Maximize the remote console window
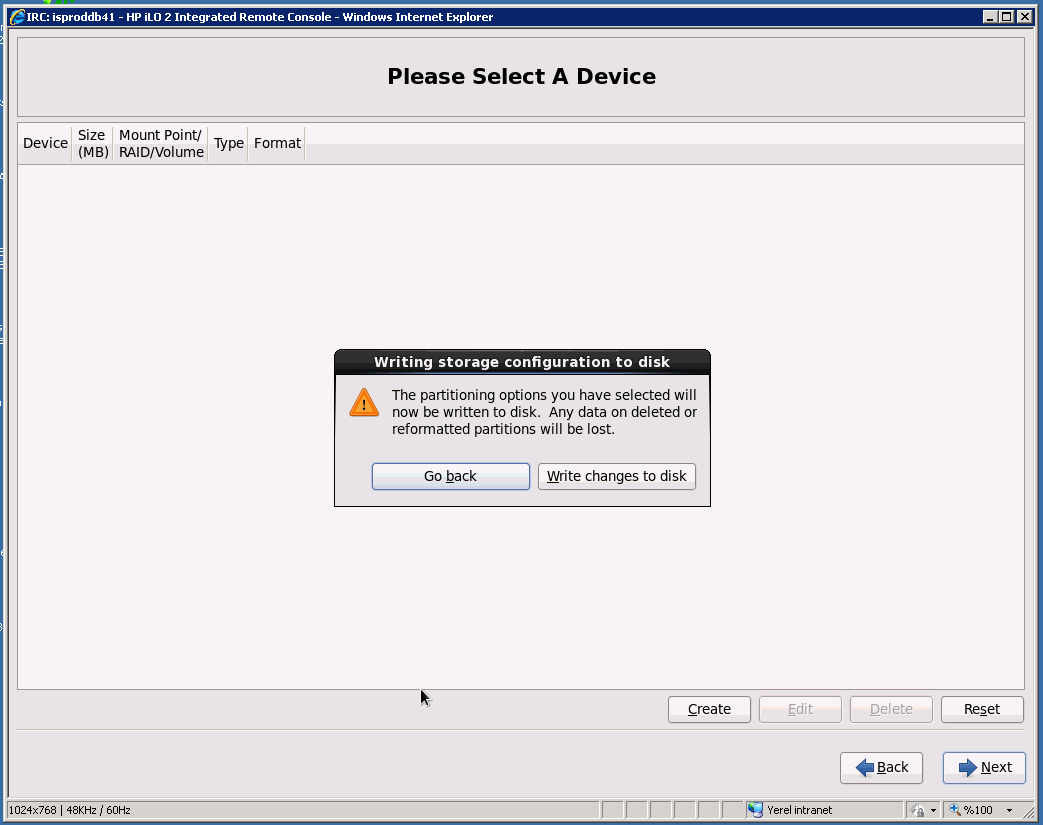The height and width of the screenshot is (825, 1043). 1007,17
